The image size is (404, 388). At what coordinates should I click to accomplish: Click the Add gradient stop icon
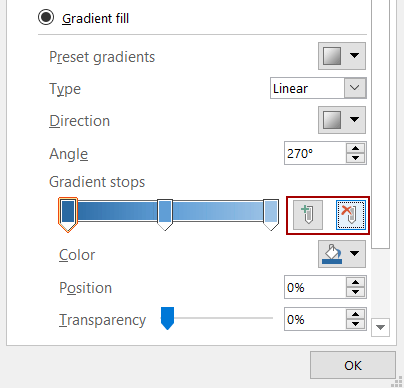308,215
